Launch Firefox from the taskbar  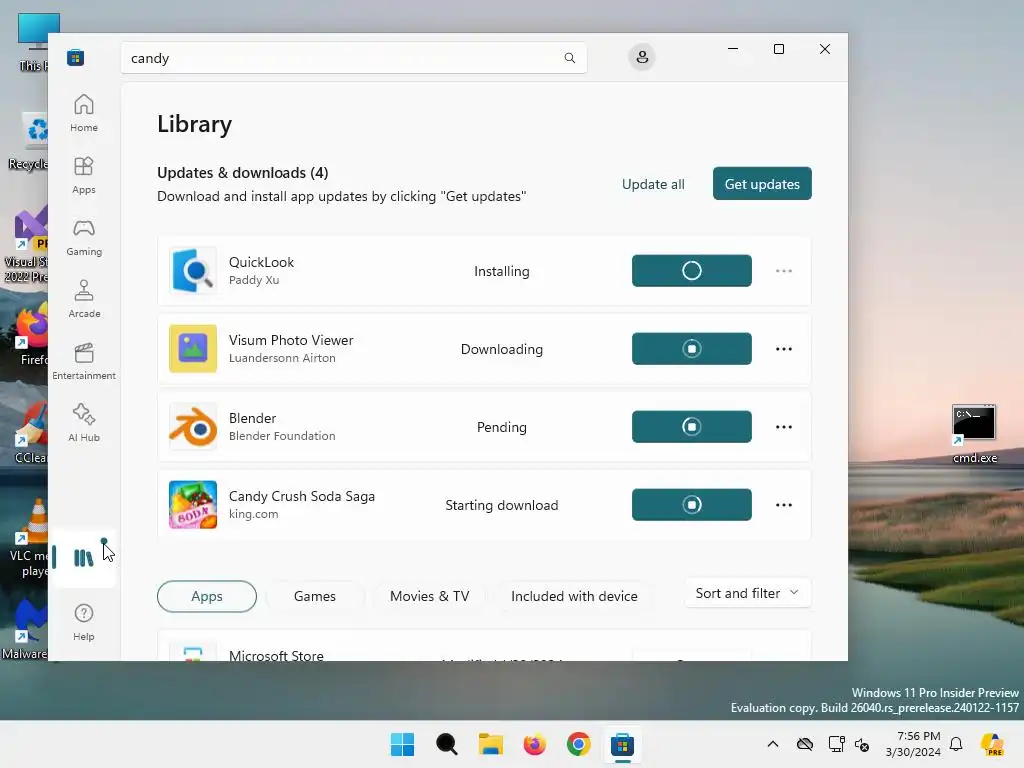[534, 744]
